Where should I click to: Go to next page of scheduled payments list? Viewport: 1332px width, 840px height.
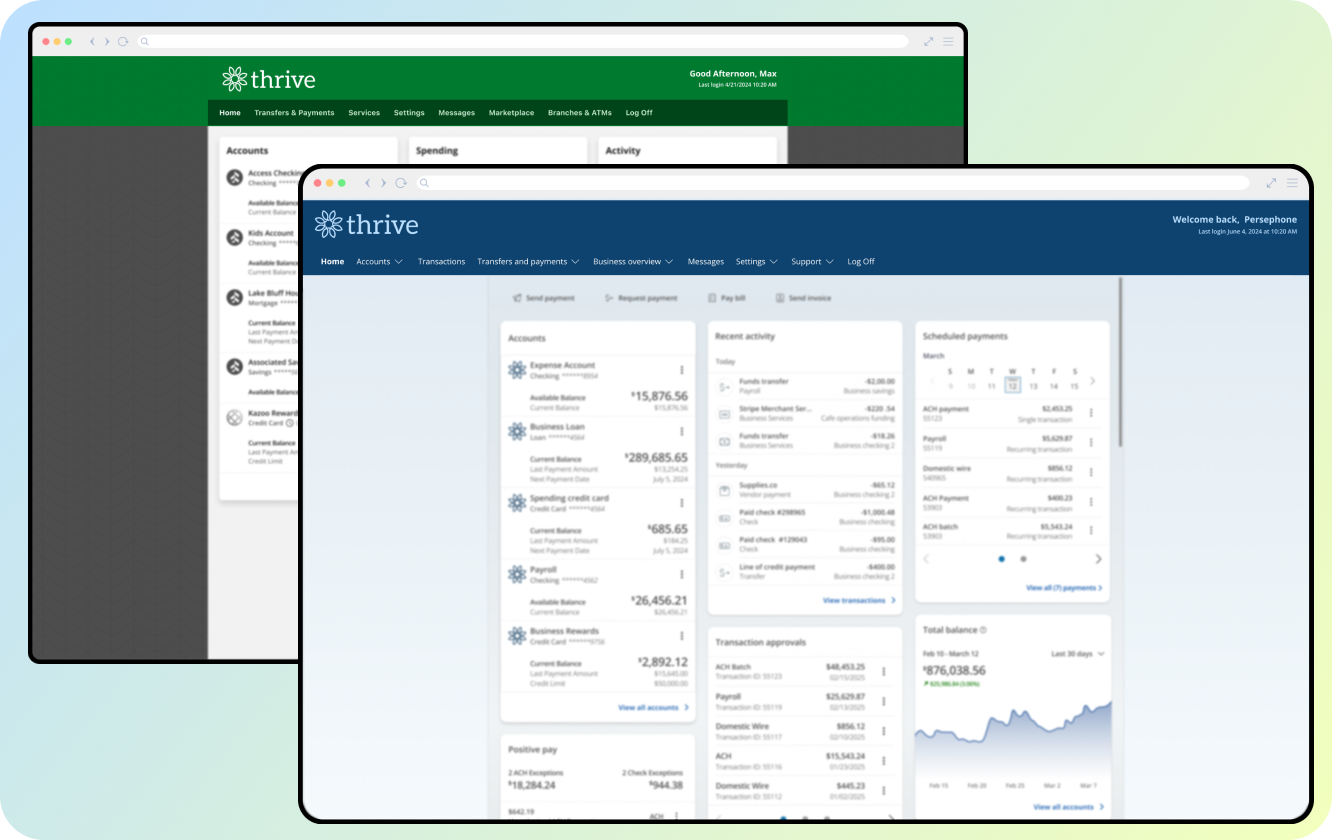pyautogui.click(x=1098, y=559)
